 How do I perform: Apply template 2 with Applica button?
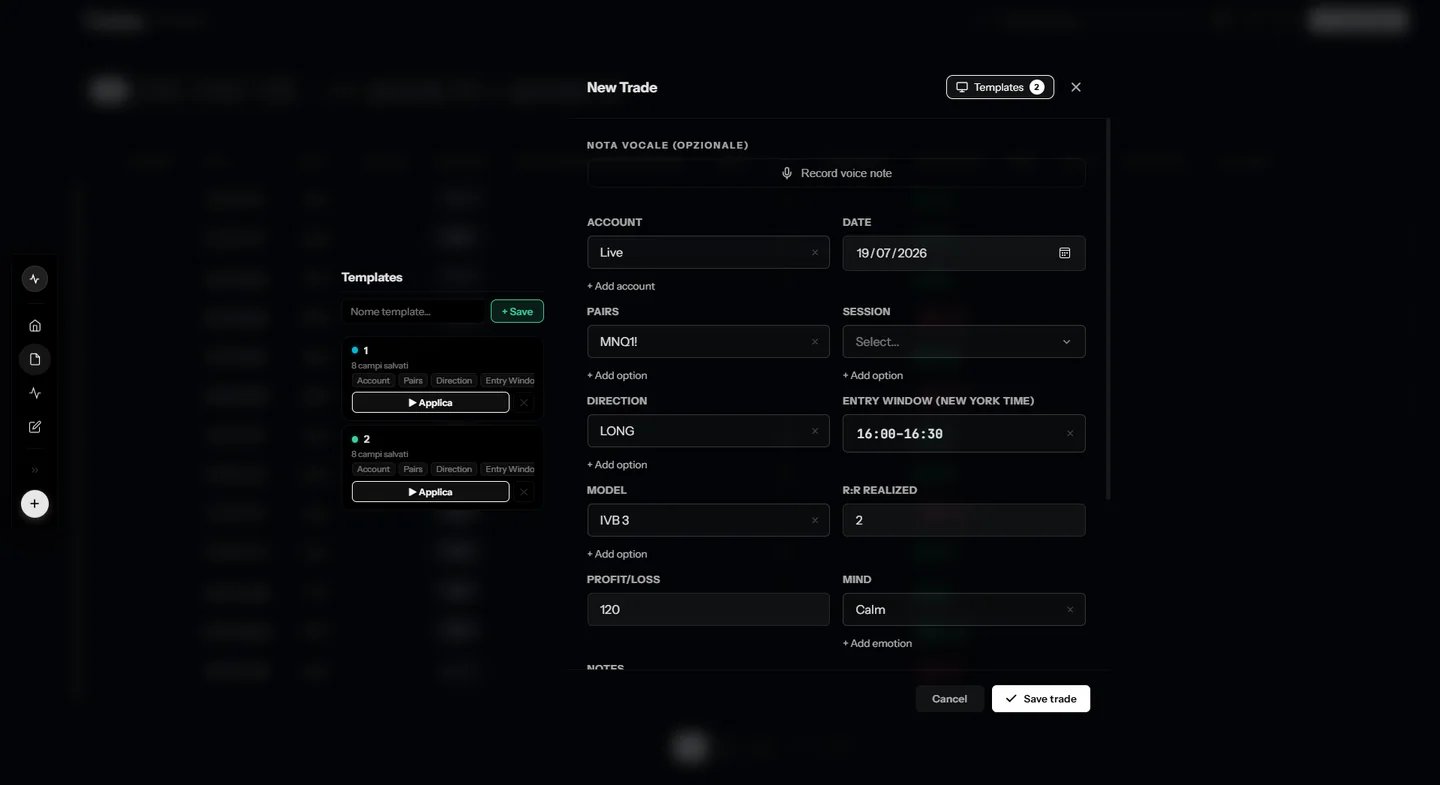(x=430, y=491)
